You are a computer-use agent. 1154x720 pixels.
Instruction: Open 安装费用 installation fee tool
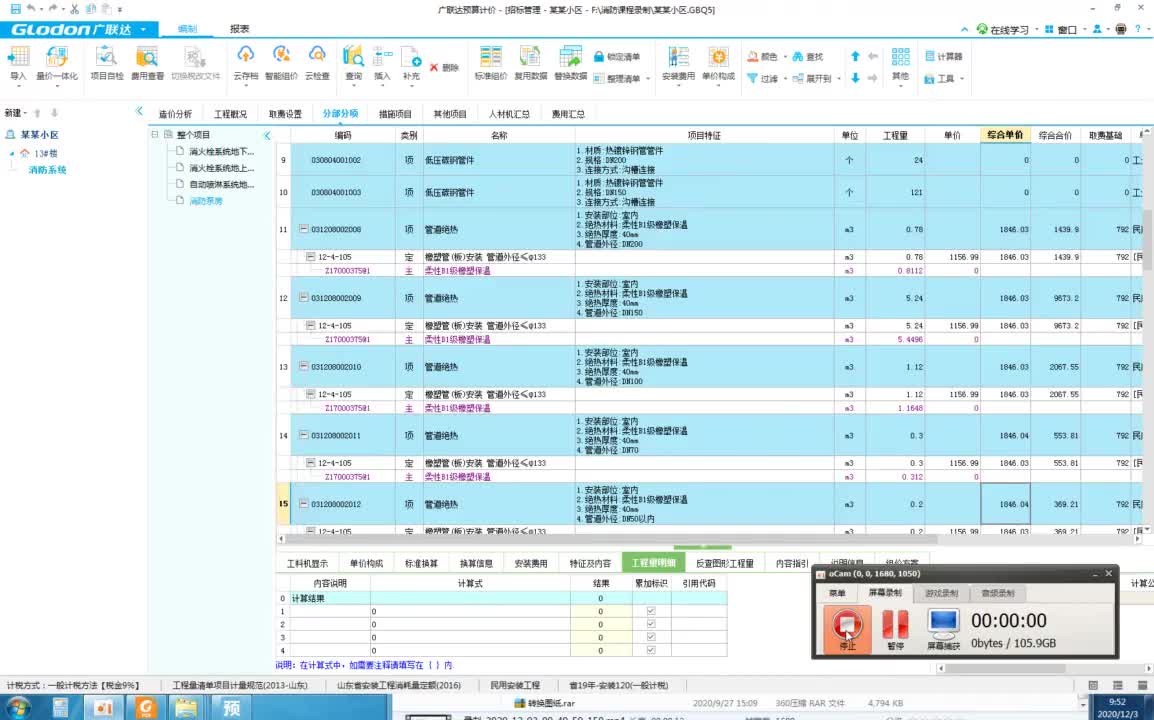pos(678,63)
